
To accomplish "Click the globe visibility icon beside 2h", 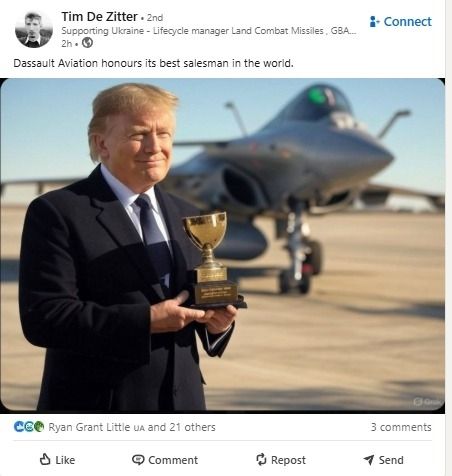I will pyautogui.click(x=87, y=43).
